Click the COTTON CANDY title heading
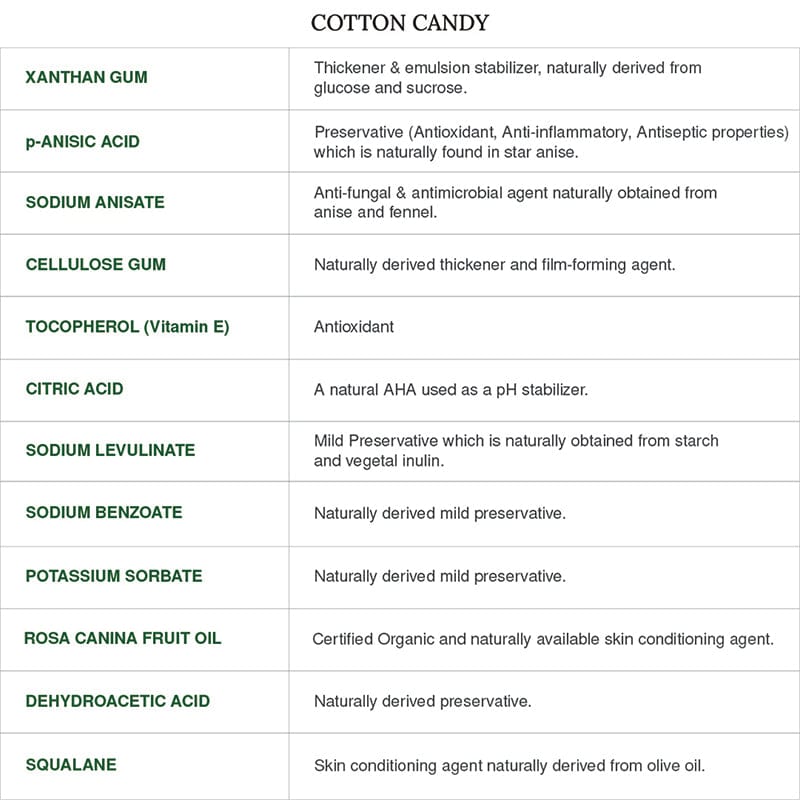Screen dimensions: 800x800 (400, 22)
